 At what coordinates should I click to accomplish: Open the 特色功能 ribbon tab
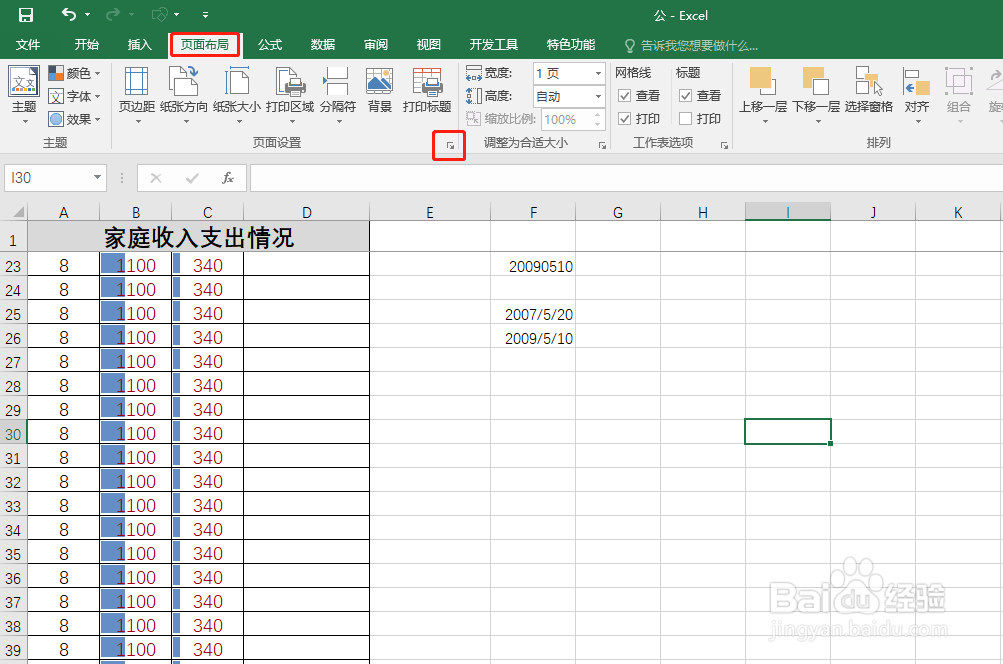coord(571,45)
